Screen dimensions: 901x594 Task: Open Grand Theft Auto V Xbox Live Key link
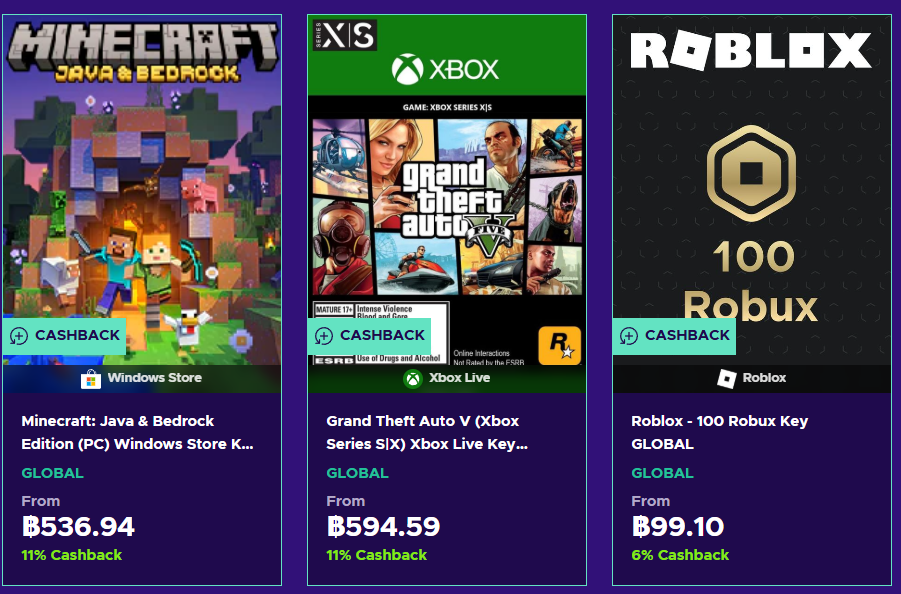coord(427,432)
